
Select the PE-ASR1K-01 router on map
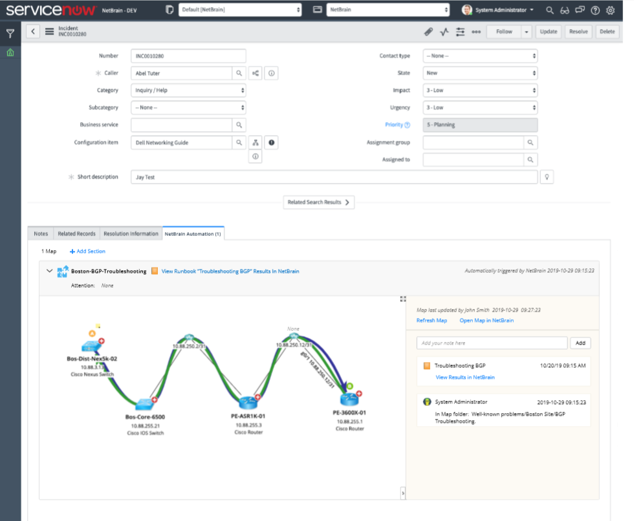[x=248, y=402]
